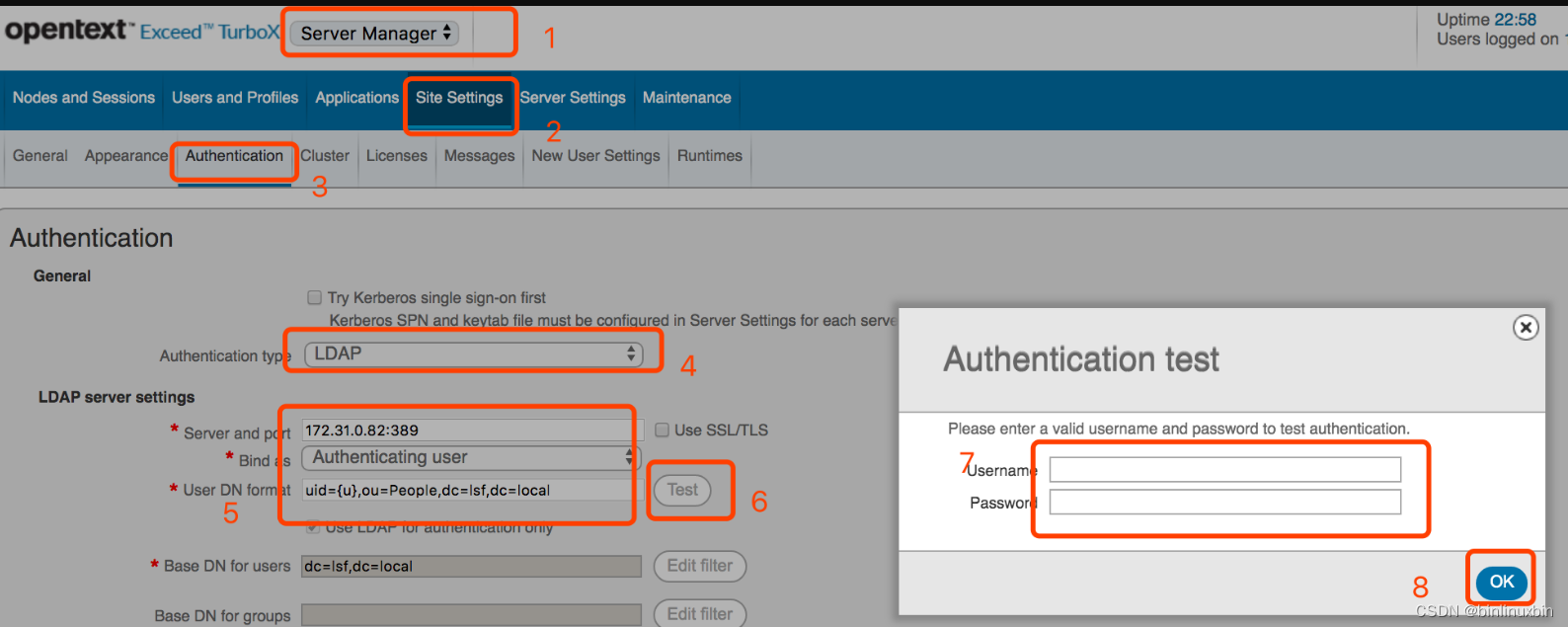Switch to the General tab
Image resolution: width=1568 pixels, height=627 pixels.
click(x=40, y=156)
